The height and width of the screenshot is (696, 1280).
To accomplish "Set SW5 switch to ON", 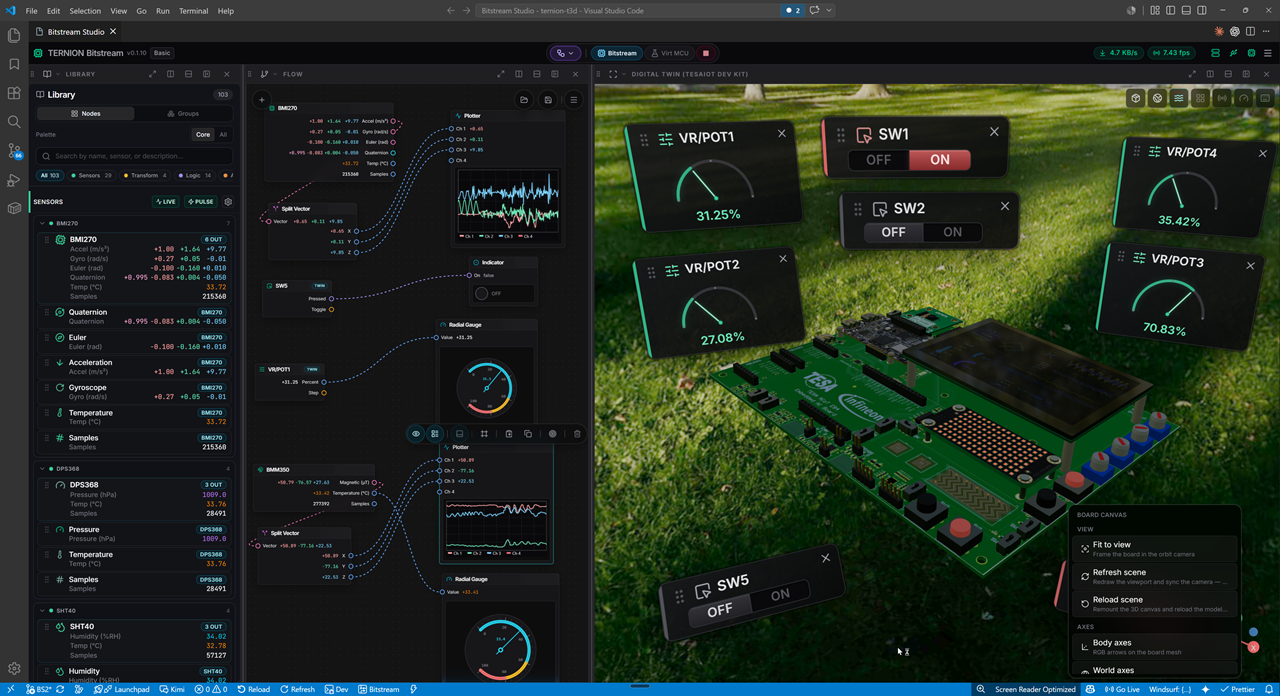I will (780, 595).
